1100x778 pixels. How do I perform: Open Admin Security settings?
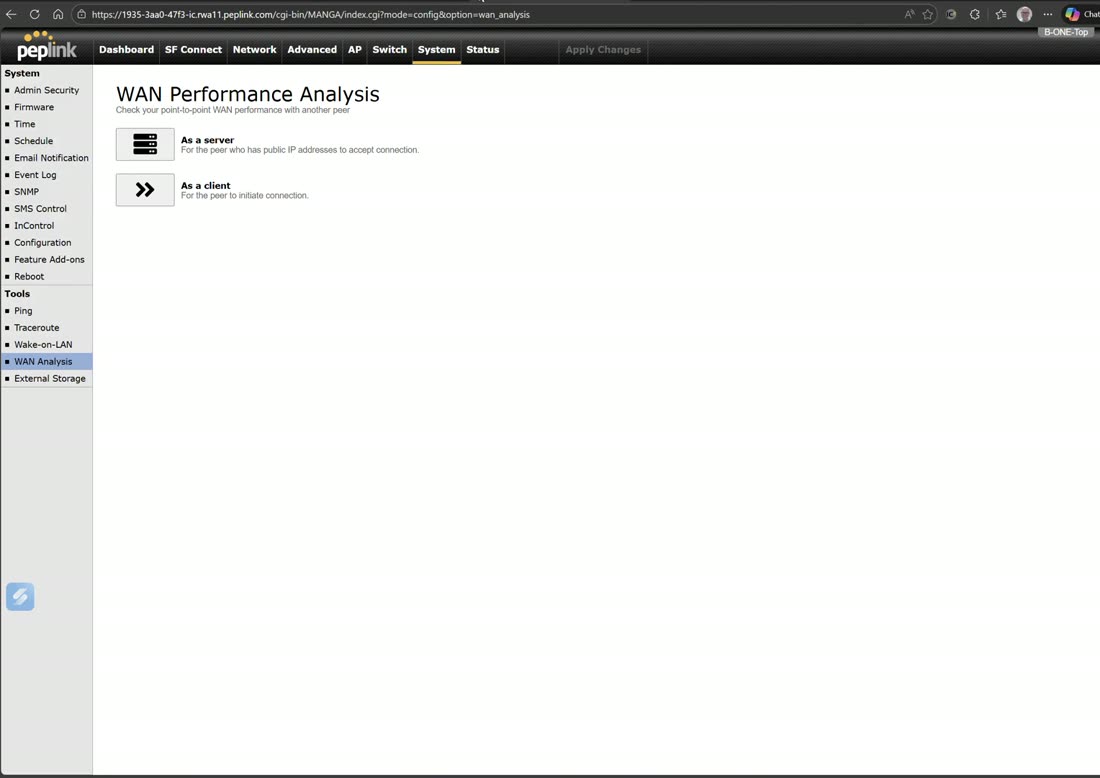(46, 90)
